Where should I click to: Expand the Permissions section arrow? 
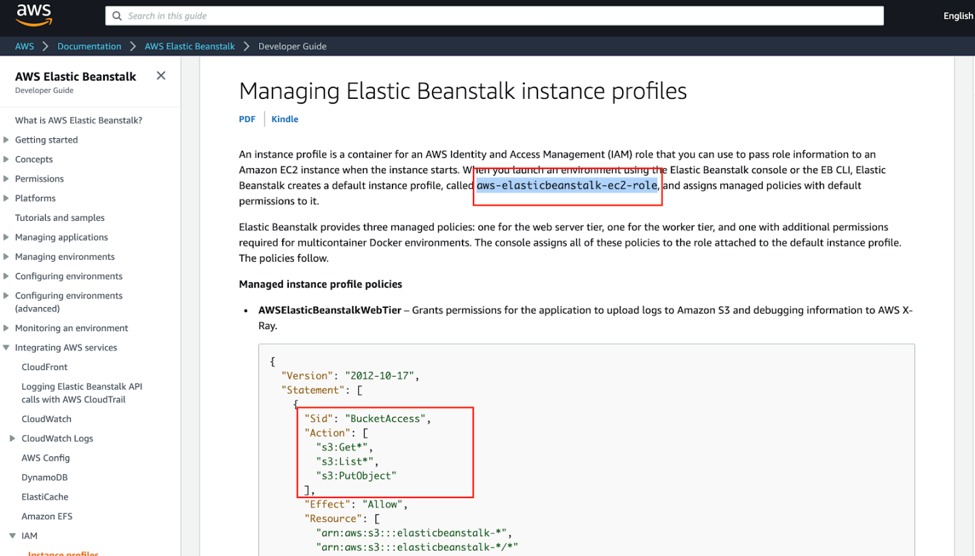coord(6,178)
